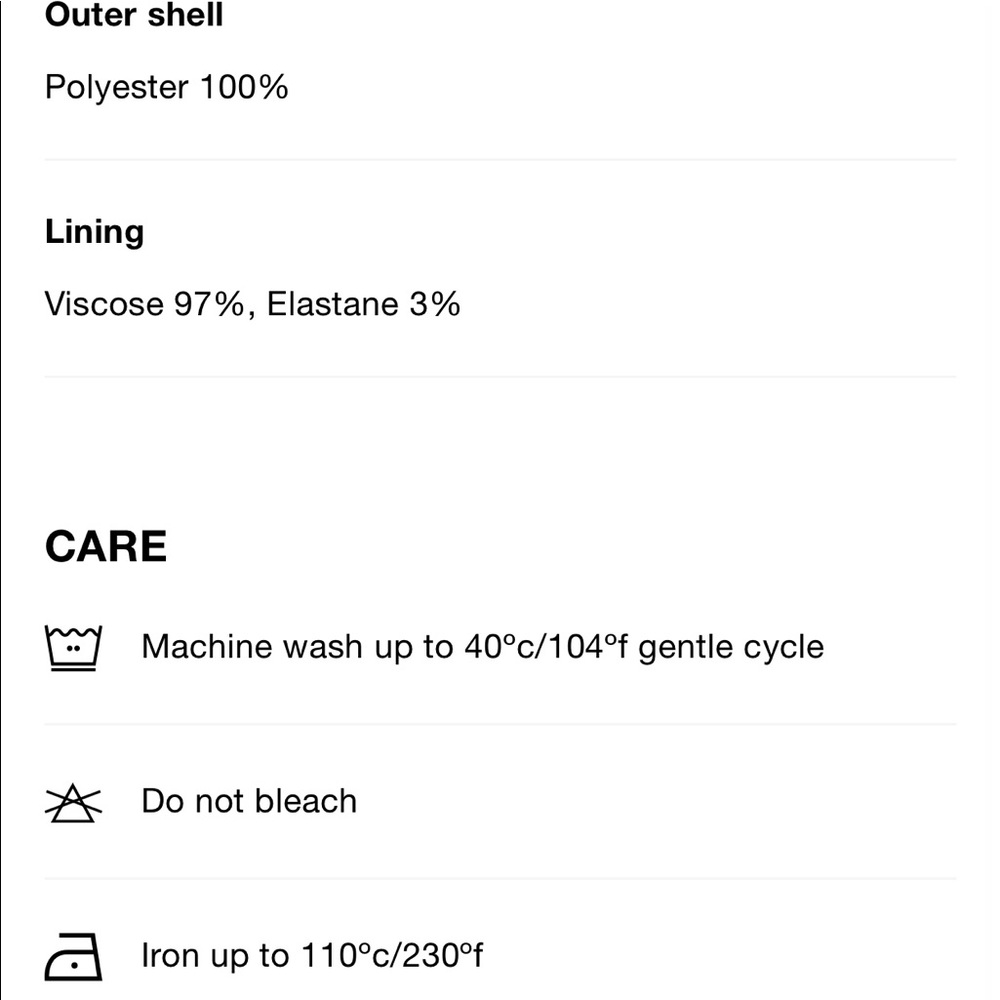Click the words gentle cycle
The image size is (1000, 1000).
[732, 648]
